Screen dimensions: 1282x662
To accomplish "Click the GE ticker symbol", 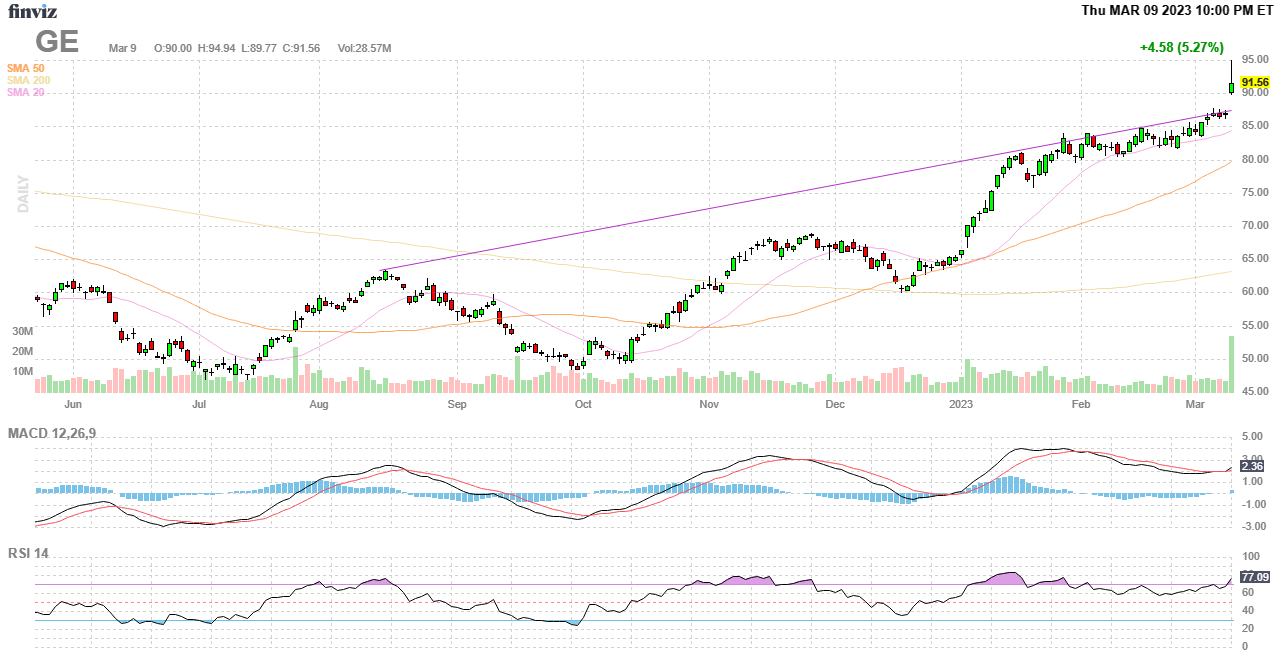I will (57, 42).
